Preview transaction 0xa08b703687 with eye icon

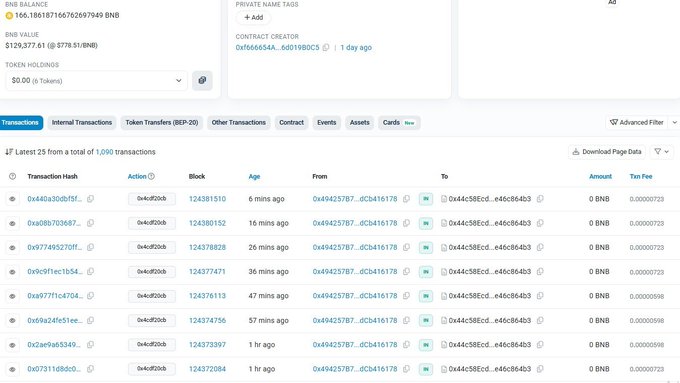pyautogui.click(x=12, y=223)
